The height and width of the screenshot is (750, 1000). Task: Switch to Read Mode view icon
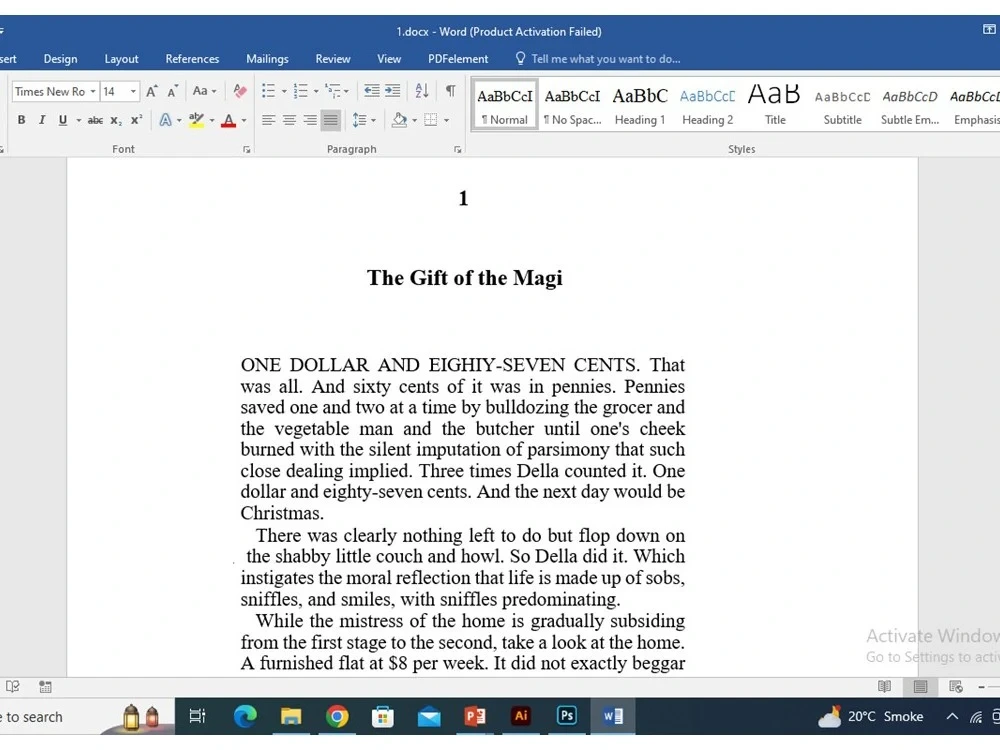(884, 686)
